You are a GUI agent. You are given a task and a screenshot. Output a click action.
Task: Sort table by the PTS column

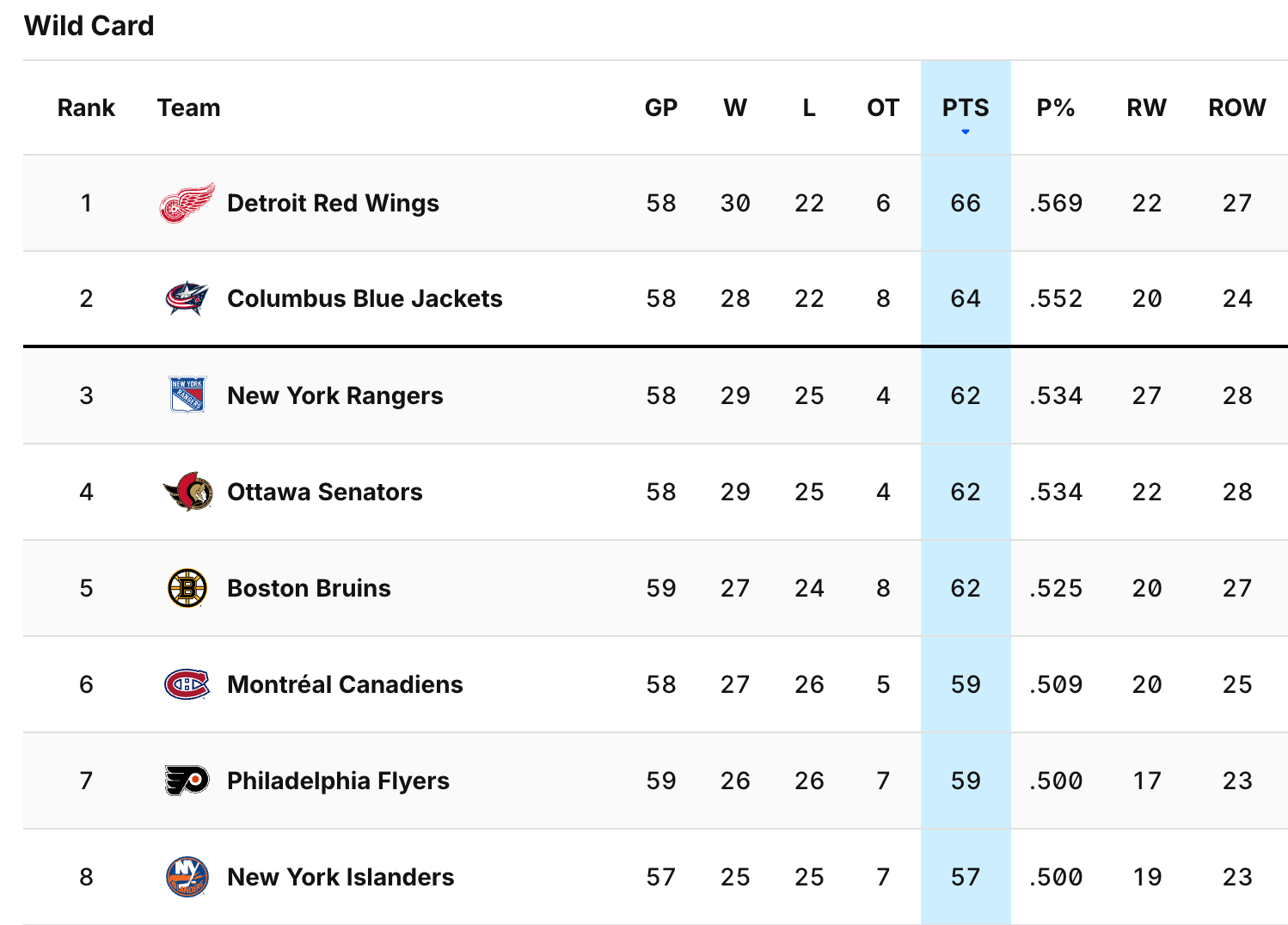click(x=966, y=107)
